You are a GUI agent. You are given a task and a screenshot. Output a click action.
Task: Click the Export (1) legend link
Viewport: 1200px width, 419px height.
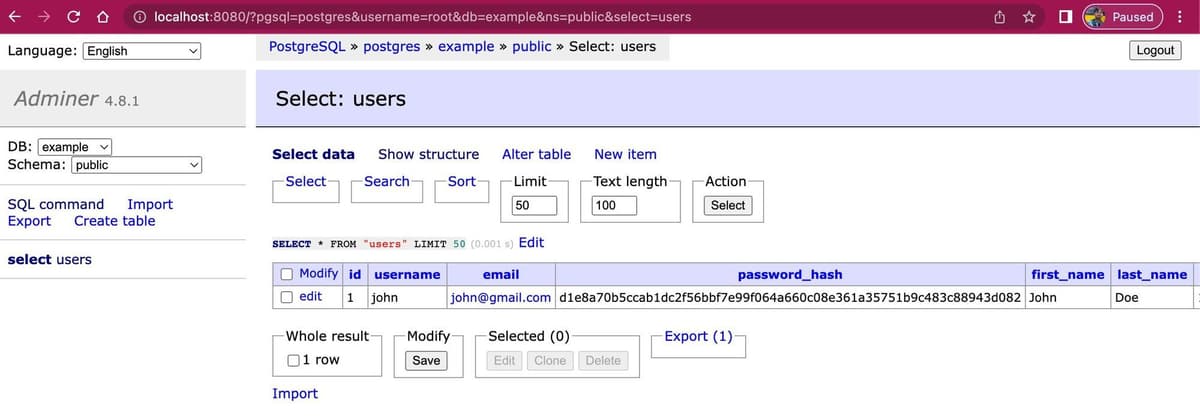coord(698,336)
